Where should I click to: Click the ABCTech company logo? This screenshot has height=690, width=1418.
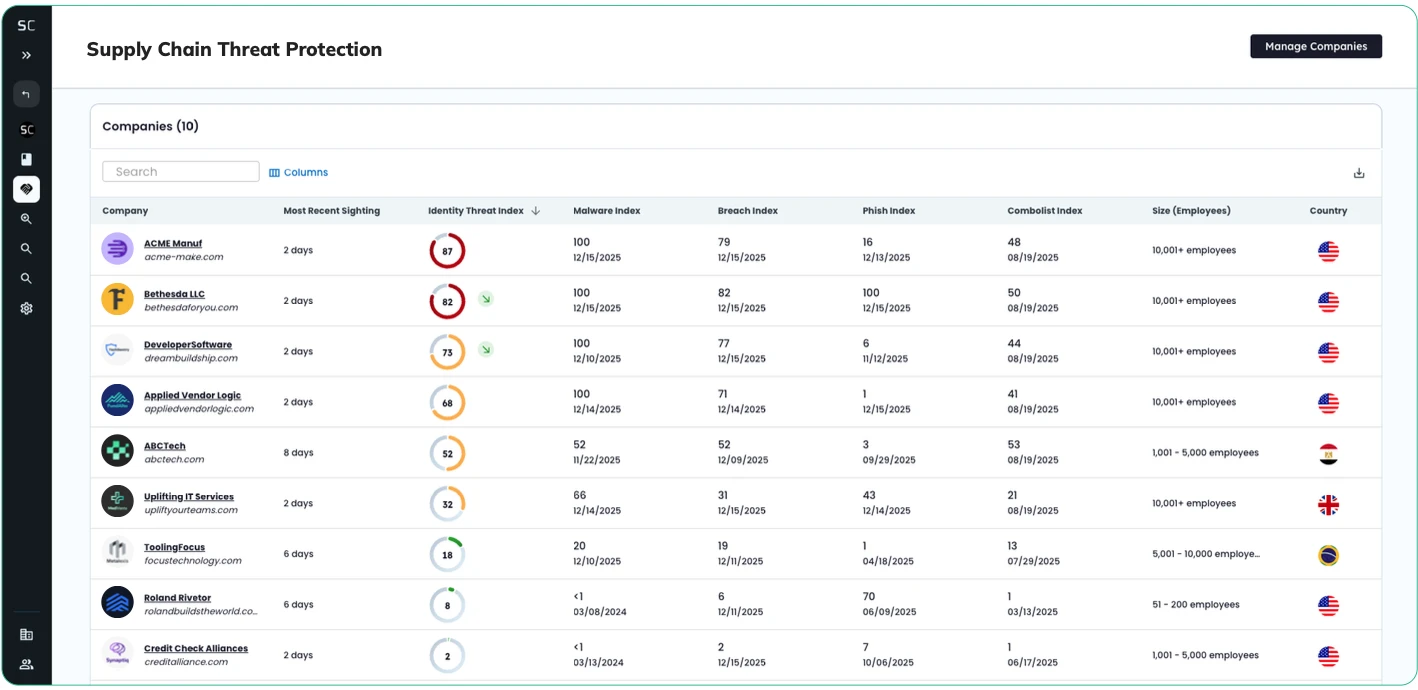[x=117, y=451]
